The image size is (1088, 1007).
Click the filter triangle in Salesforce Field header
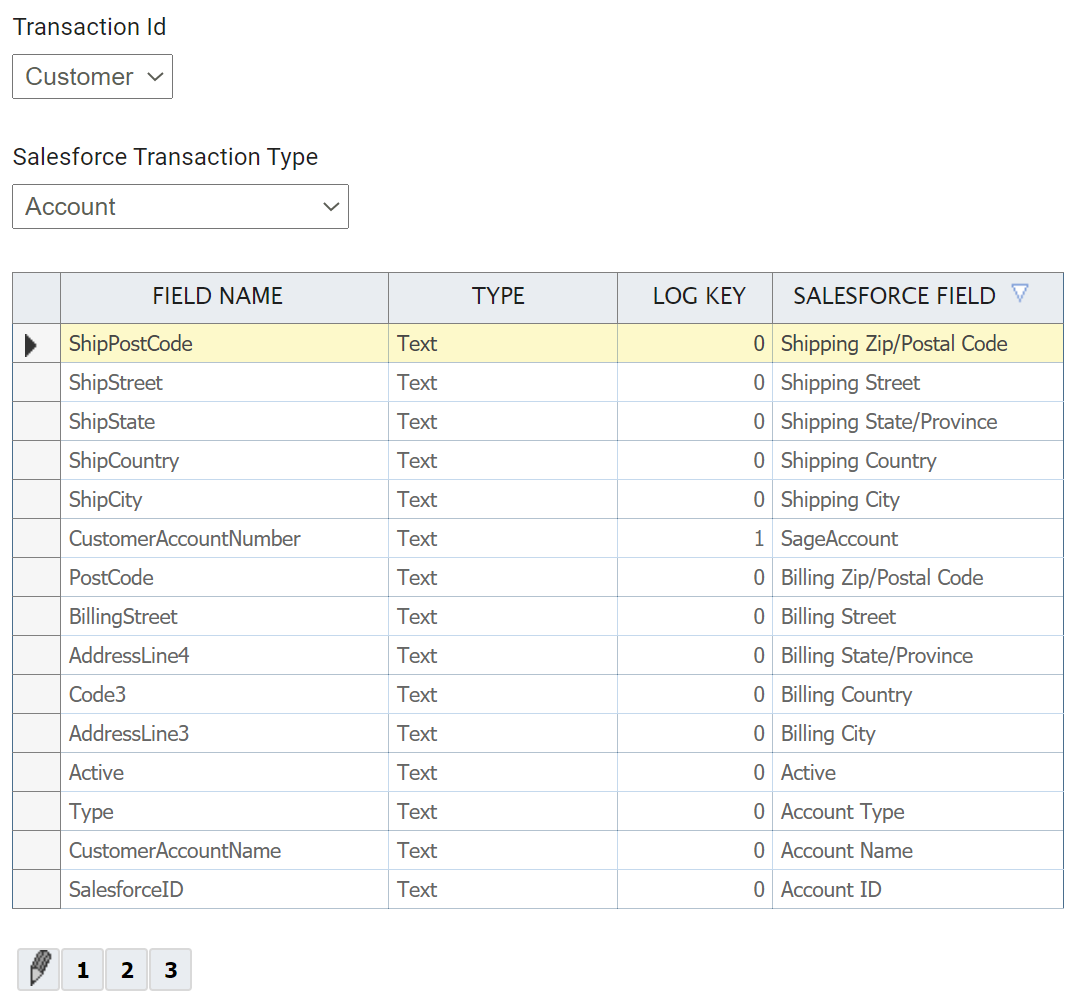(1019, 293)
